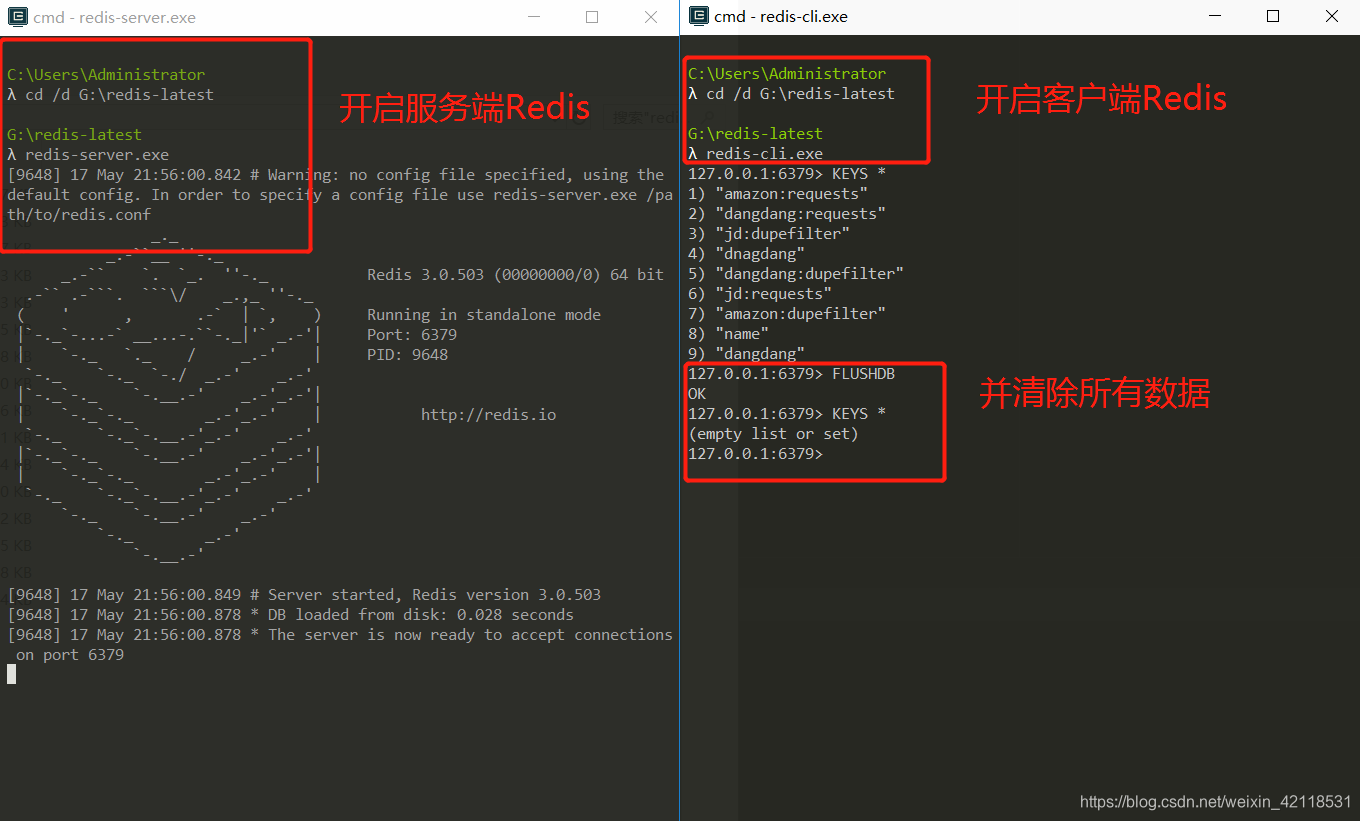Click the "dangdang:requests" key entry
Screen dimensions: 1360x821
coord(787,213)
